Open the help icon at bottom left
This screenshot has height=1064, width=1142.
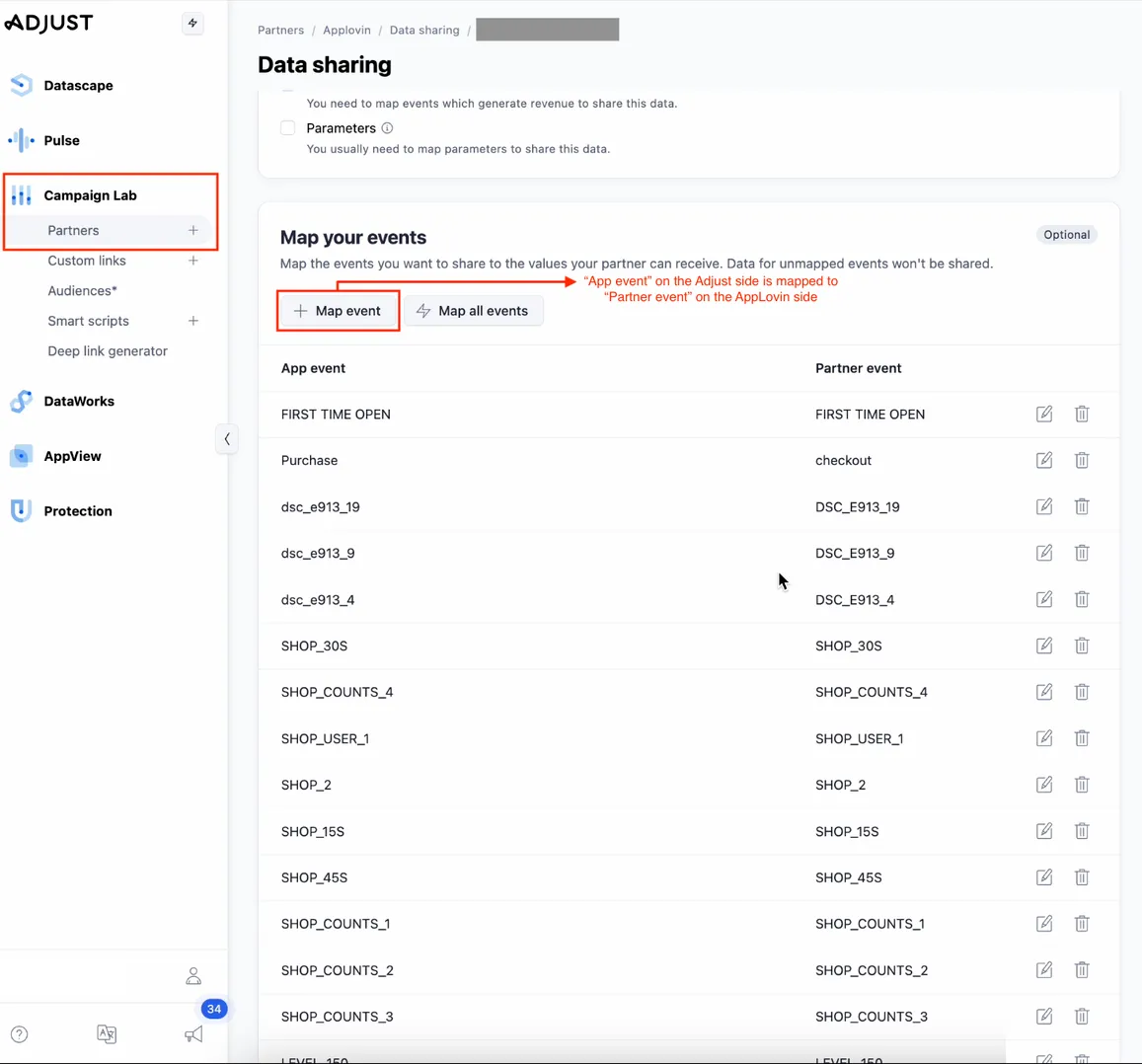pyautogui.click(x=19, y=1033)
